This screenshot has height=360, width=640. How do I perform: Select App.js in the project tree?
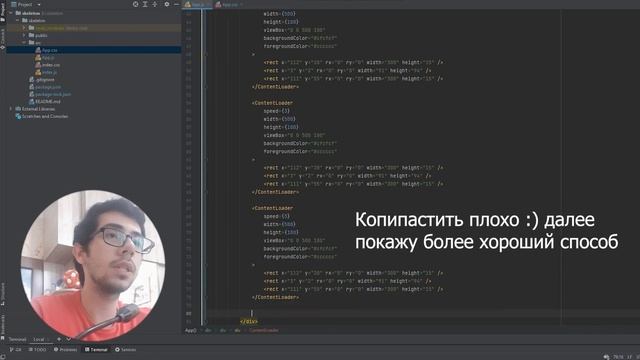(48, 58)
